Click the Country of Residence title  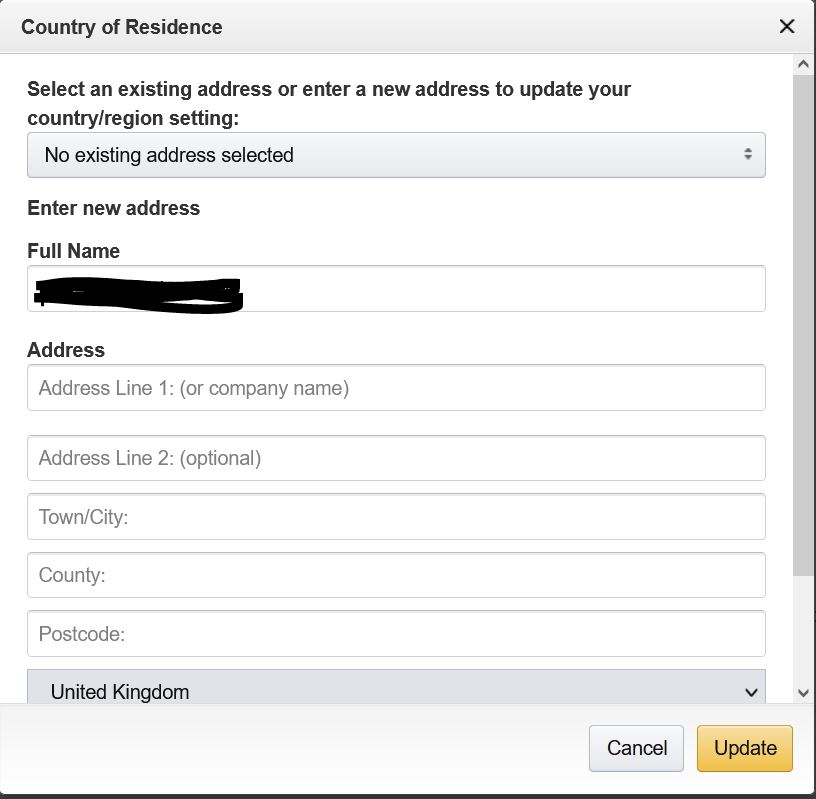122,27
